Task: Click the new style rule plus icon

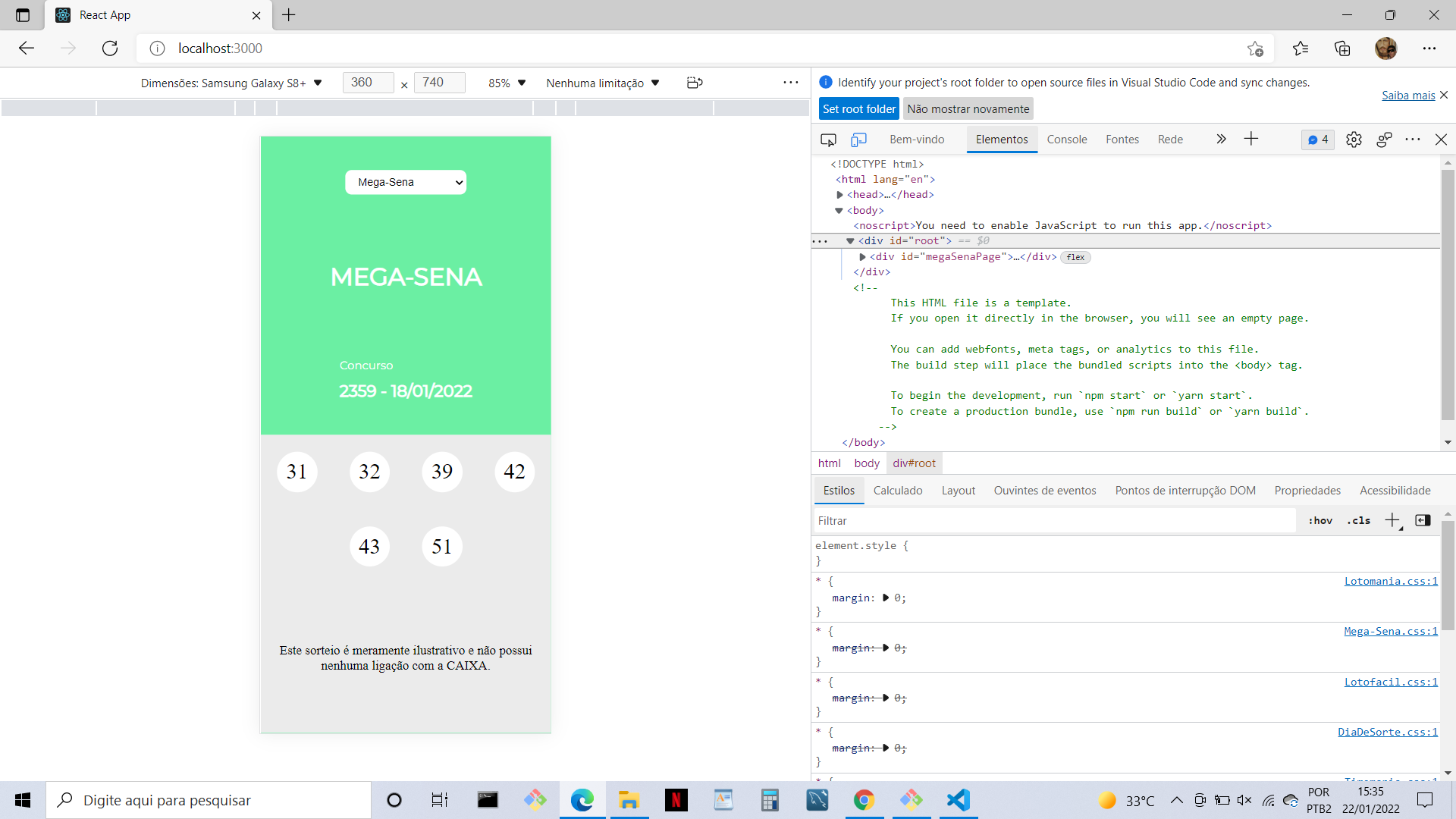Action: click(1392, 520)
